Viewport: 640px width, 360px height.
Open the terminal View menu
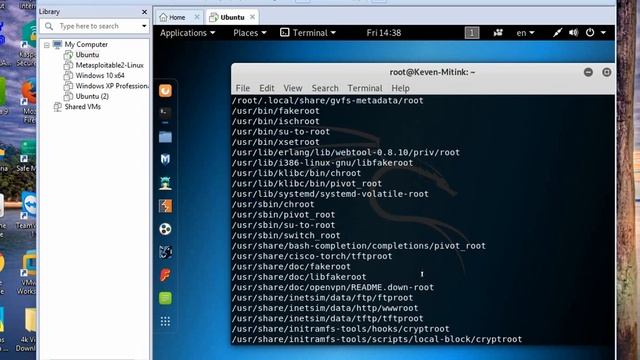tap(293, 88)
